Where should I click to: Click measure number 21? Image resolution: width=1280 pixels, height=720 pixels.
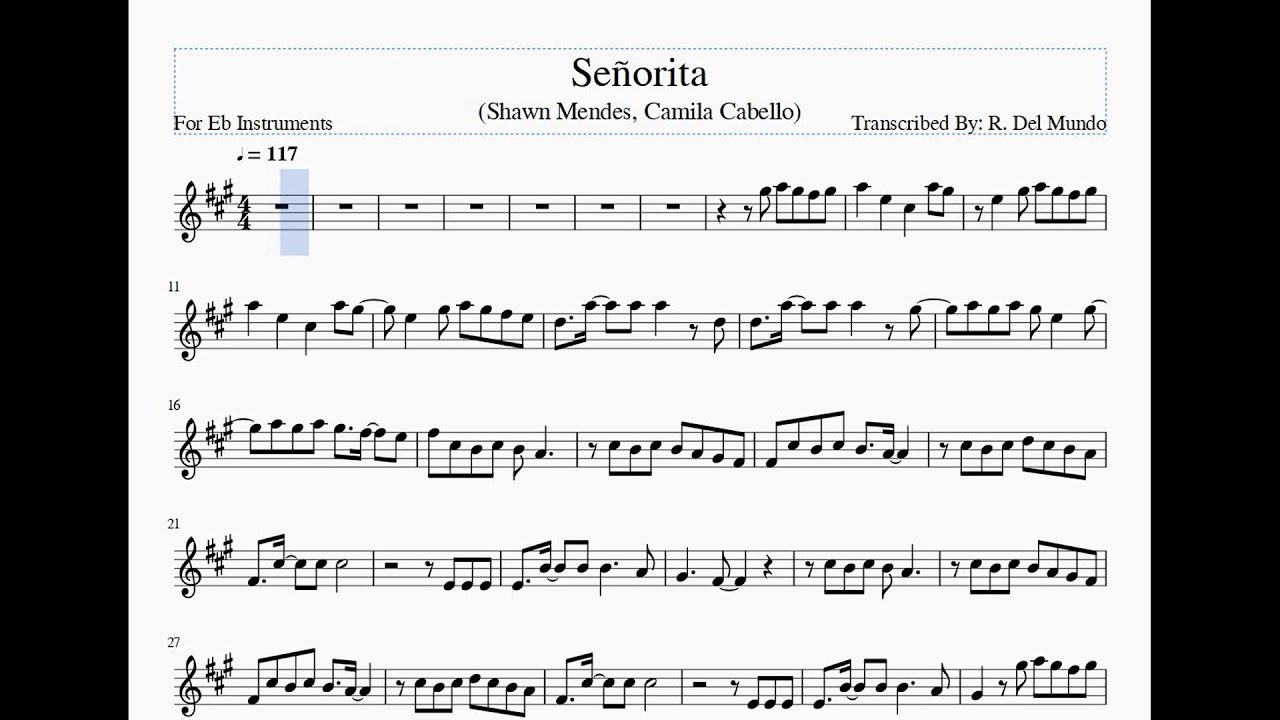pyautogui.click(x=174, y=524)
